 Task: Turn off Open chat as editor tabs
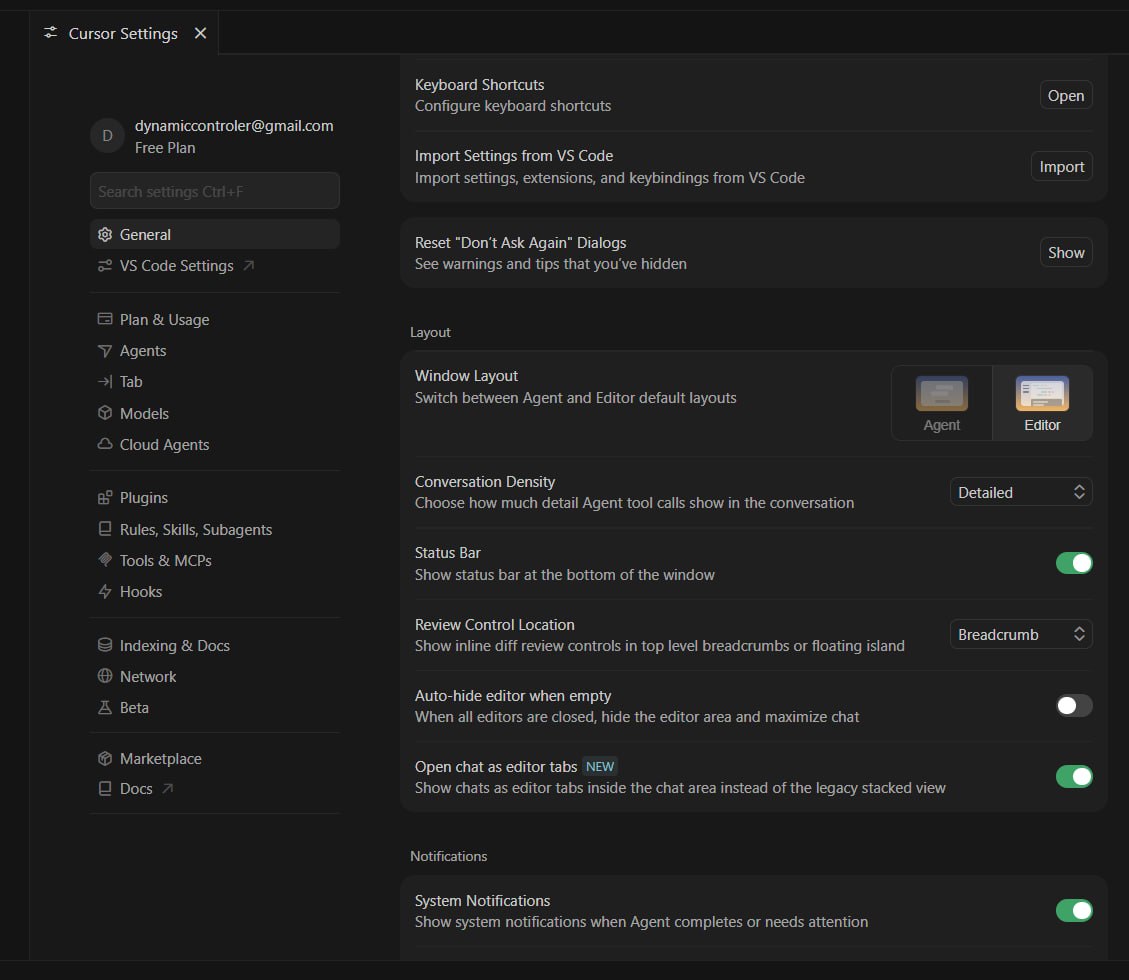(x=1074, y=776)
